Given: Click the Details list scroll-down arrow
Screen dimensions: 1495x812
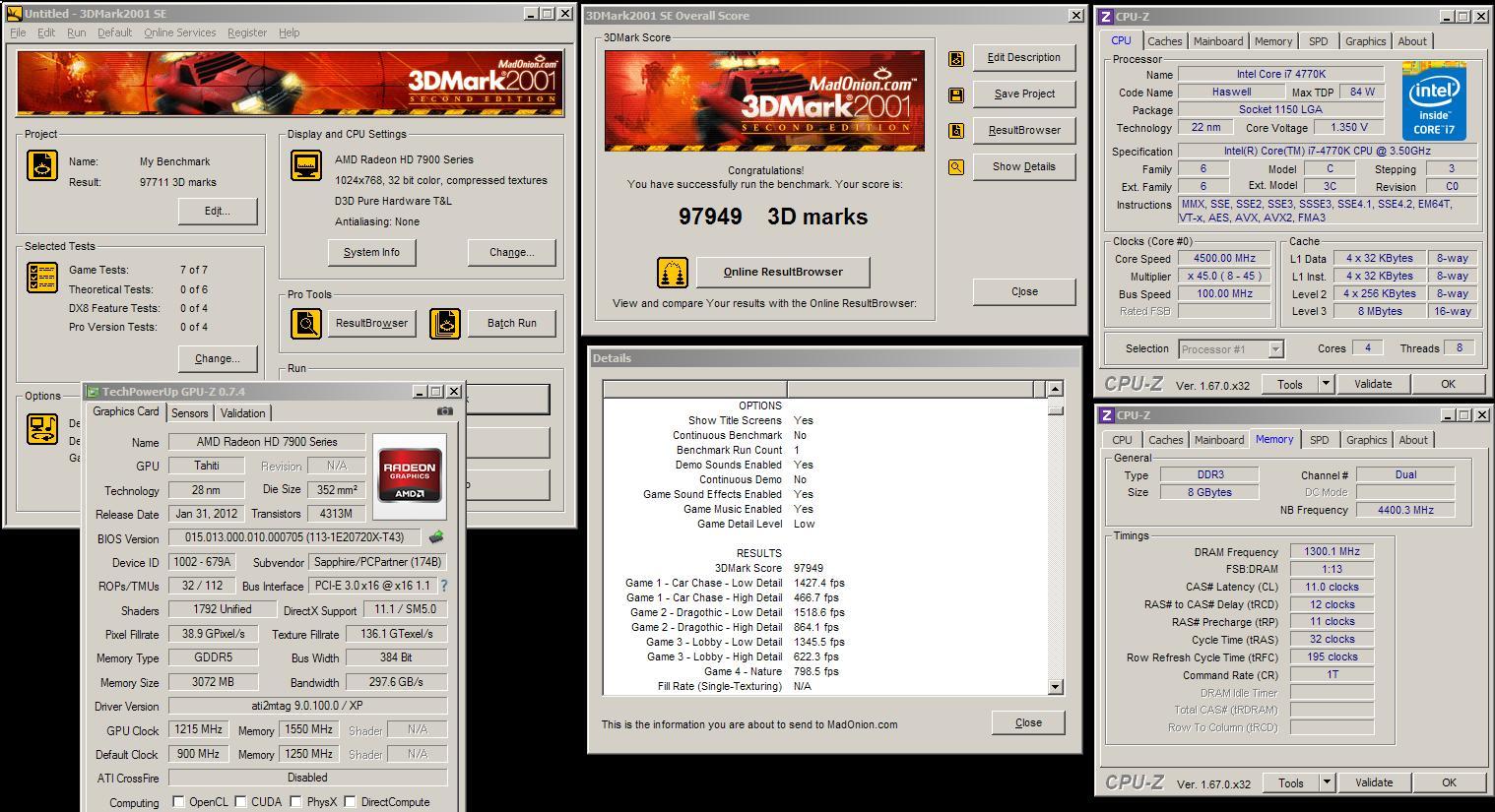Looking at the screenshot, I should click(1055, 687).
